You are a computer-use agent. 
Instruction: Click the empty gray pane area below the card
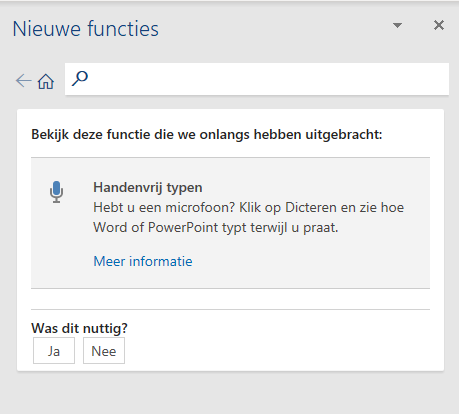(230, 393)
